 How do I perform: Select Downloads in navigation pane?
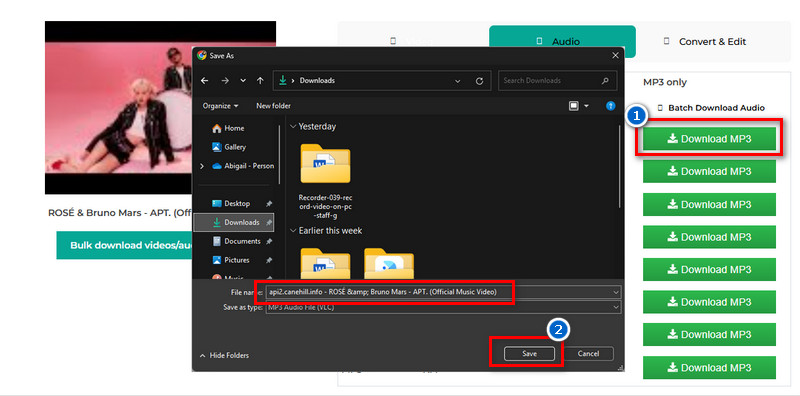click(234, 222)
